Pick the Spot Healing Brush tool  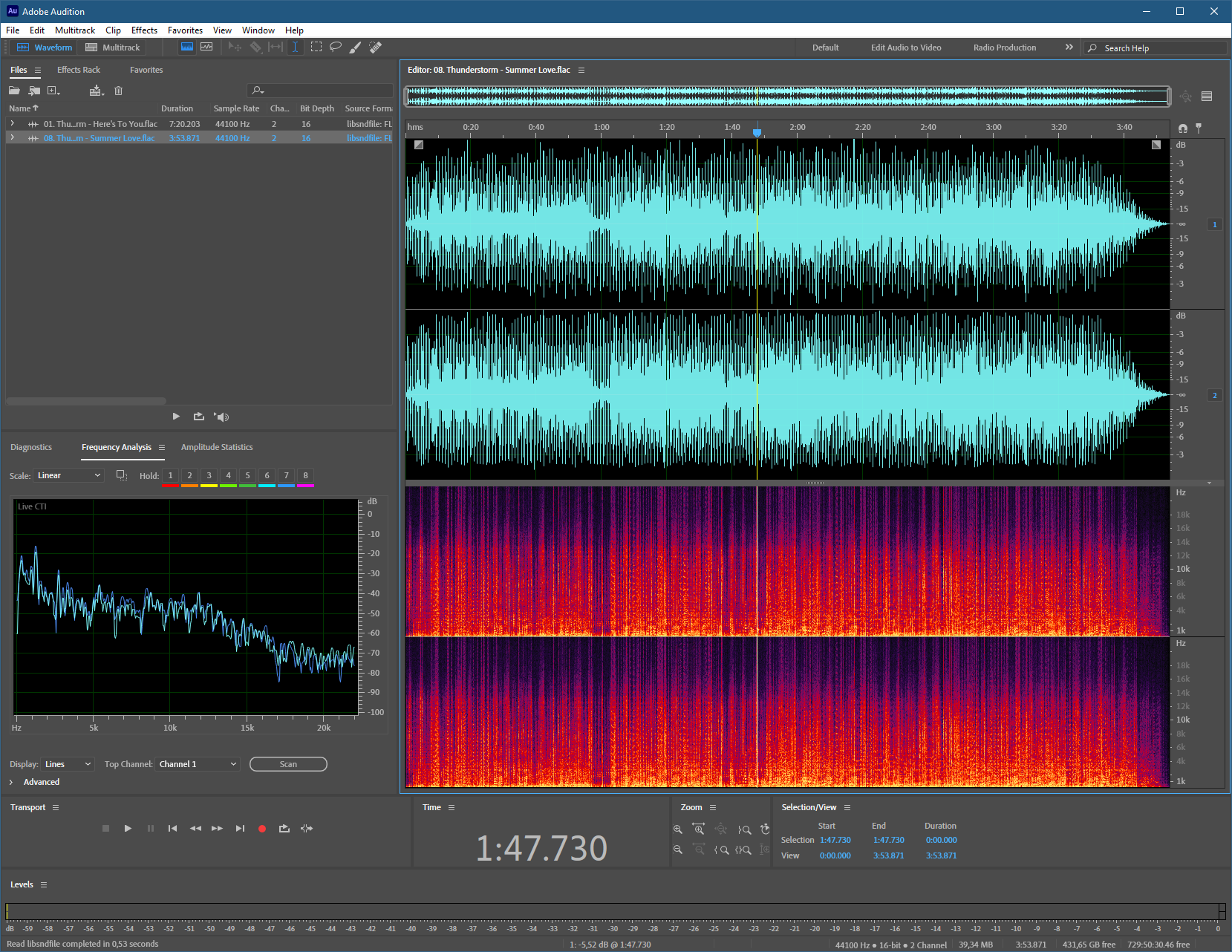[376, 47]
